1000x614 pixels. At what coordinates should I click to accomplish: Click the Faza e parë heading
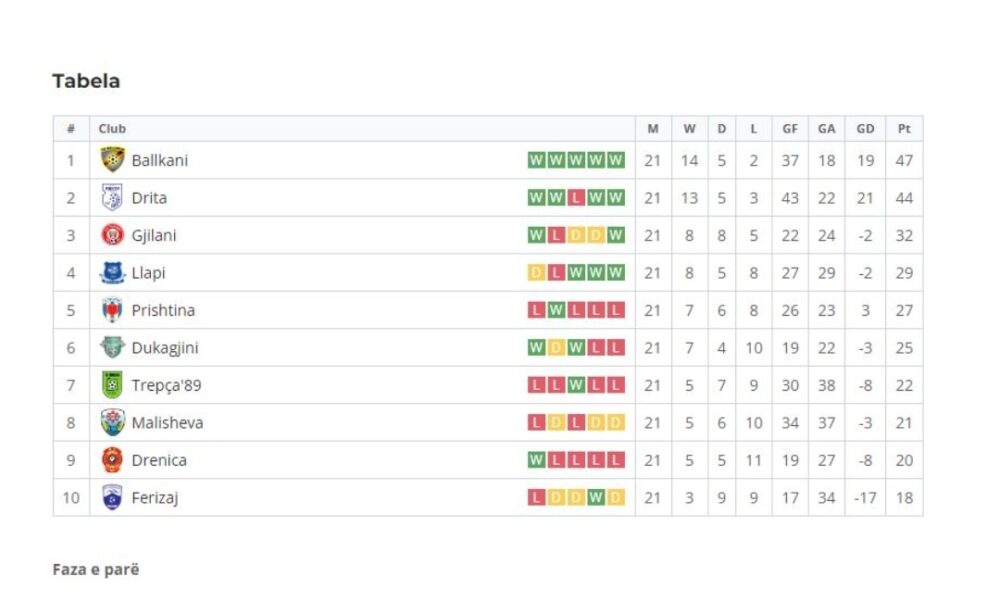point(96,569)
